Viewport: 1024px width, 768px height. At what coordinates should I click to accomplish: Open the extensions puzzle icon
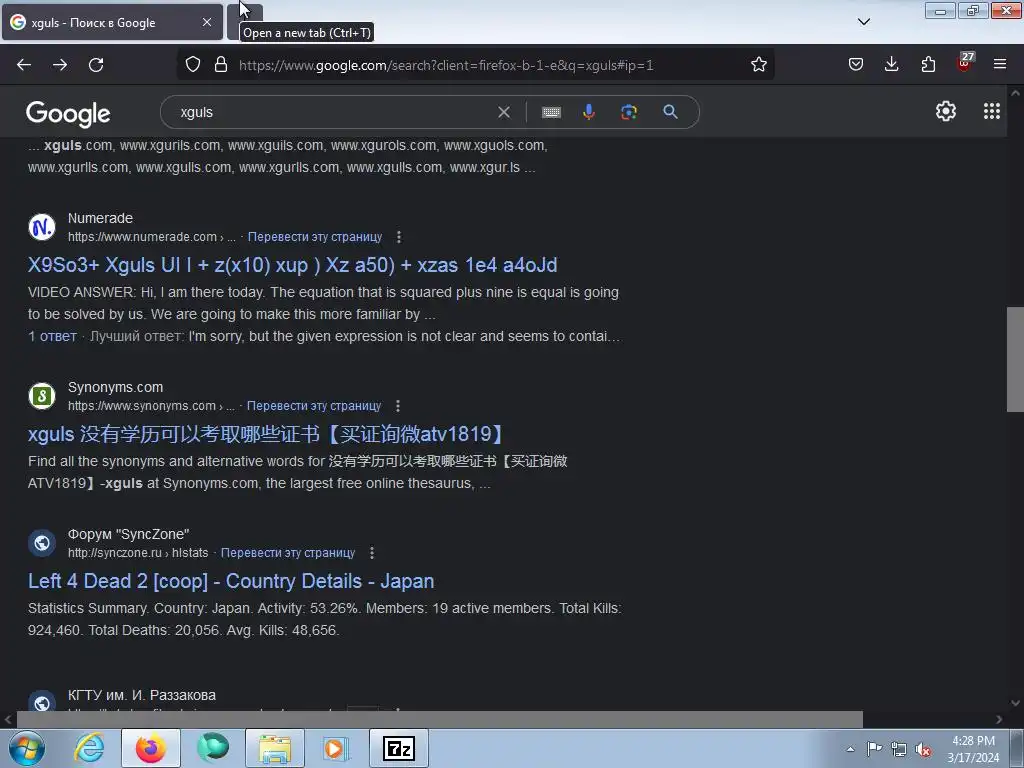click(x=928, y=65)
